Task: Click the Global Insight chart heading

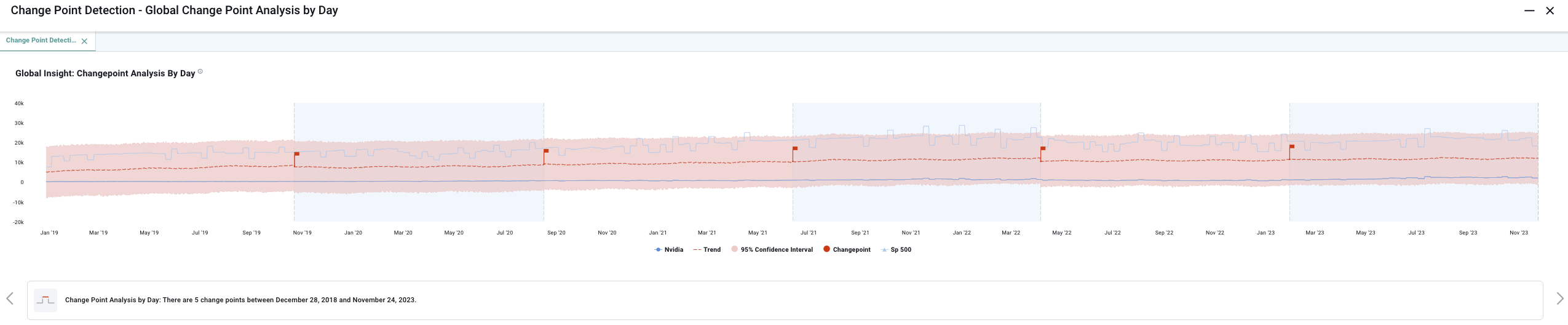Action: pos(105,73)
